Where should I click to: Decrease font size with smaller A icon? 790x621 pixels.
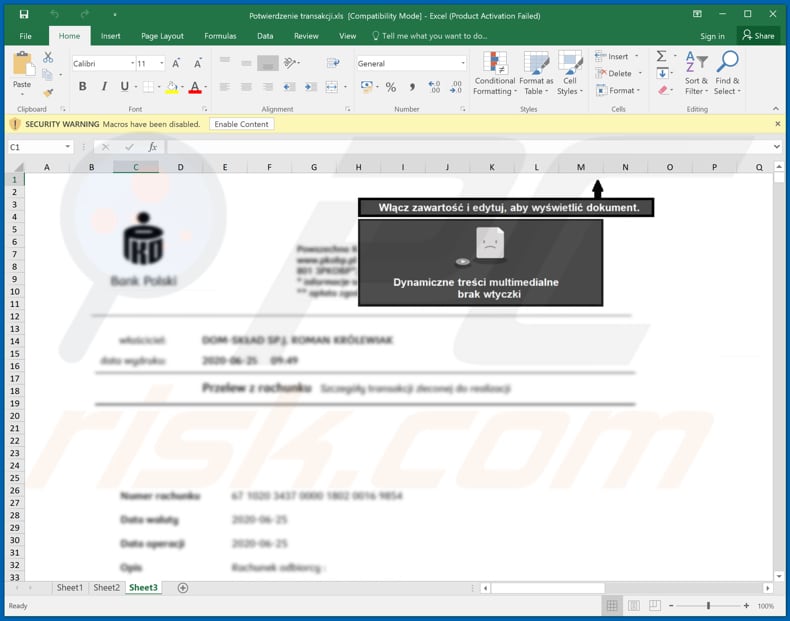click(x=198, y=63)
